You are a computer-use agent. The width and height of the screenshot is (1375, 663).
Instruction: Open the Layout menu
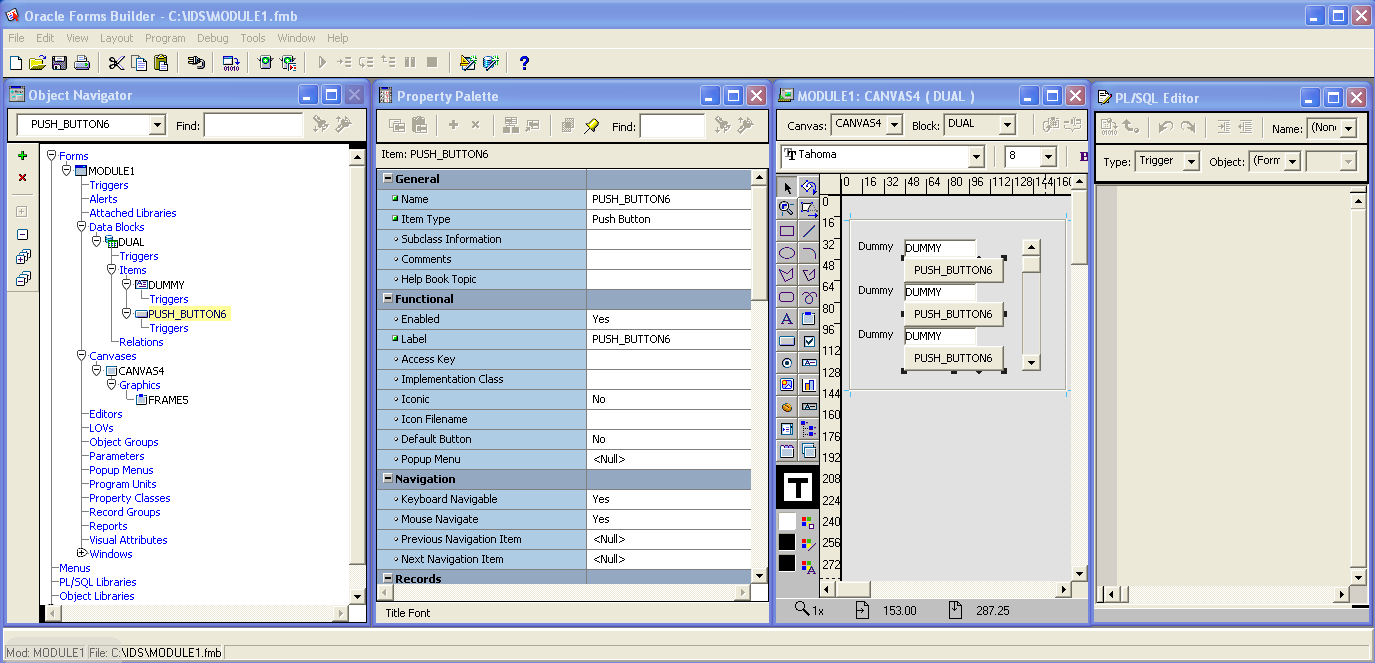tap(116, 38)
